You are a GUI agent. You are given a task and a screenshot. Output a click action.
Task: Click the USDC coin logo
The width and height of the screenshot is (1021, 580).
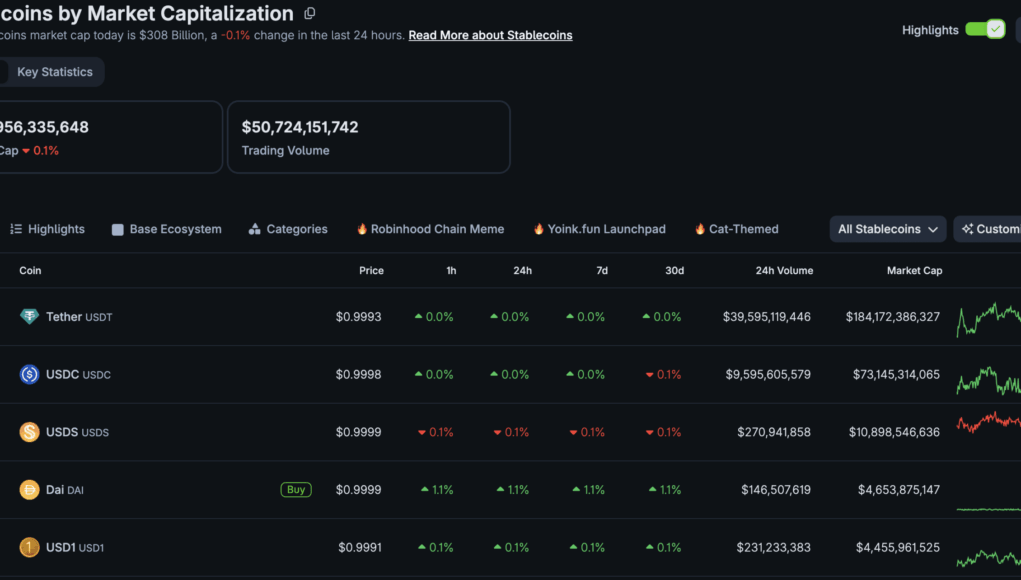pyautogui.click(x=29, y=374)
